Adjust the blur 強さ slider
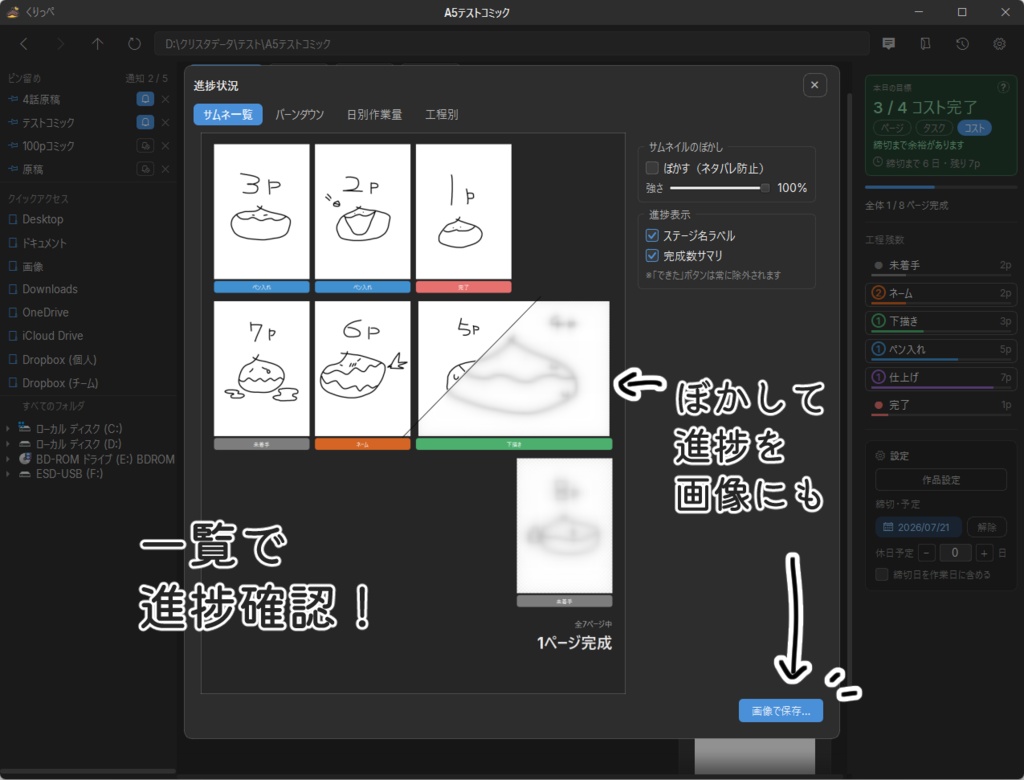 (x=719, y=188)
